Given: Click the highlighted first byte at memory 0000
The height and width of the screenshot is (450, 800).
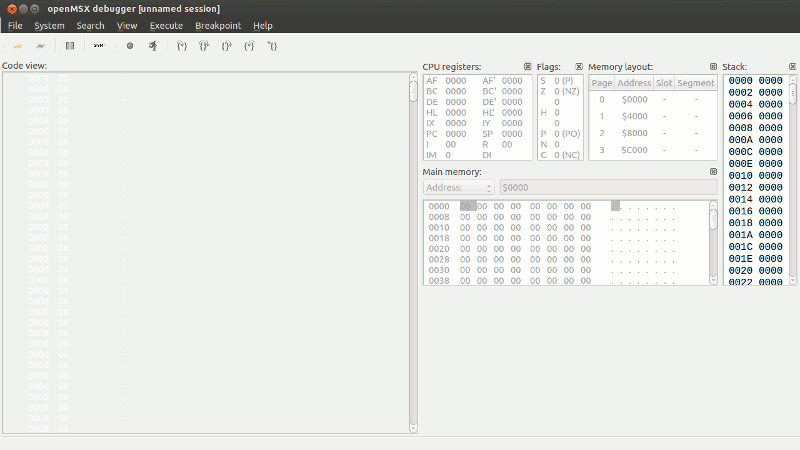Looking at the screenshot, I should (x=467, y=206).
